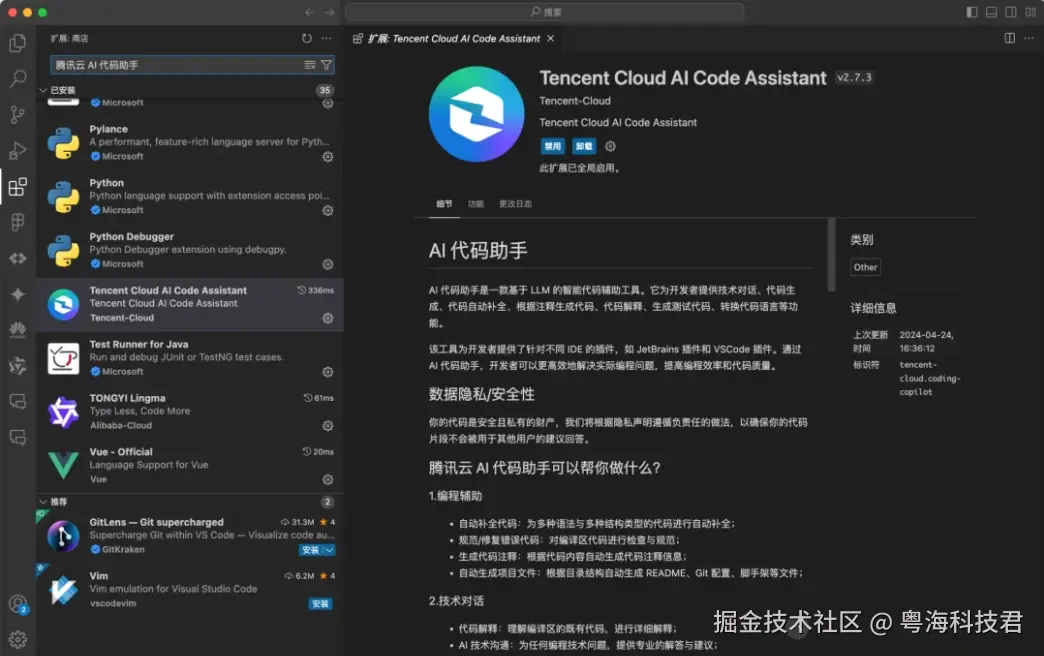The image size is (1044, 656).
Task: Open the Search view in activity bar
Action: point(18,79)
